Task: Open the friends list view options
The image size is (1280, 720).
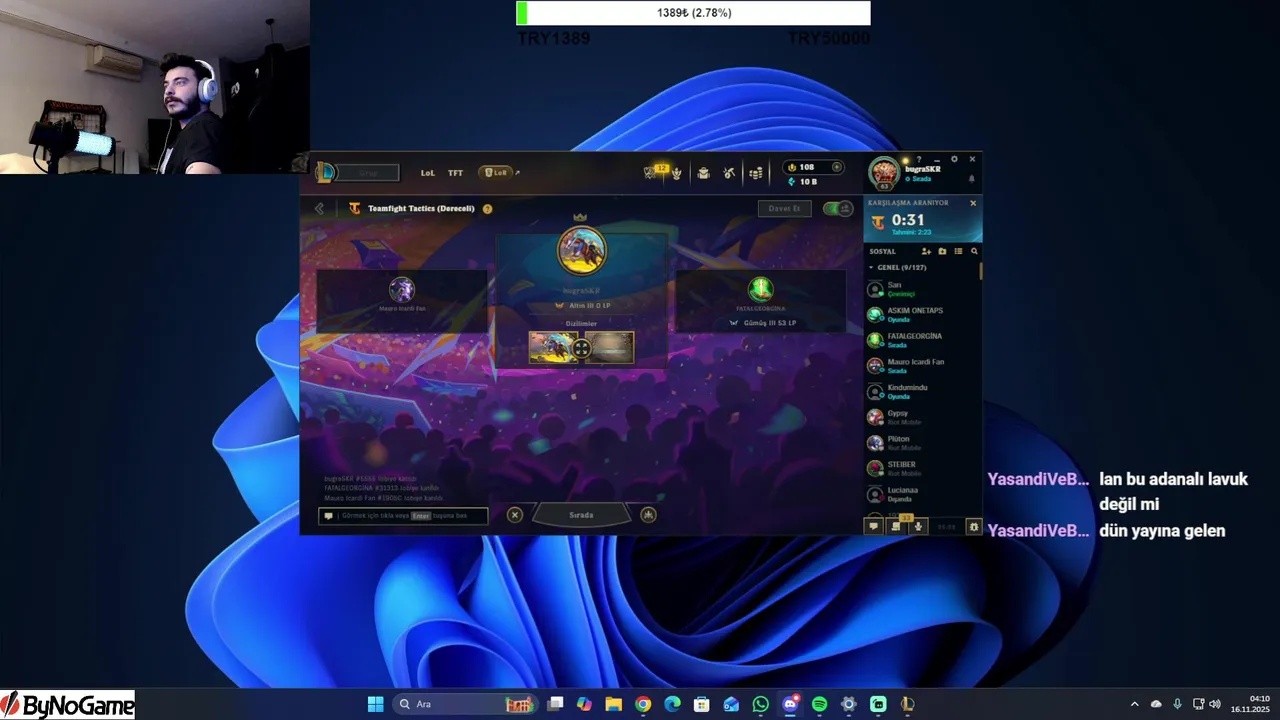Action: tap(958, 251)
